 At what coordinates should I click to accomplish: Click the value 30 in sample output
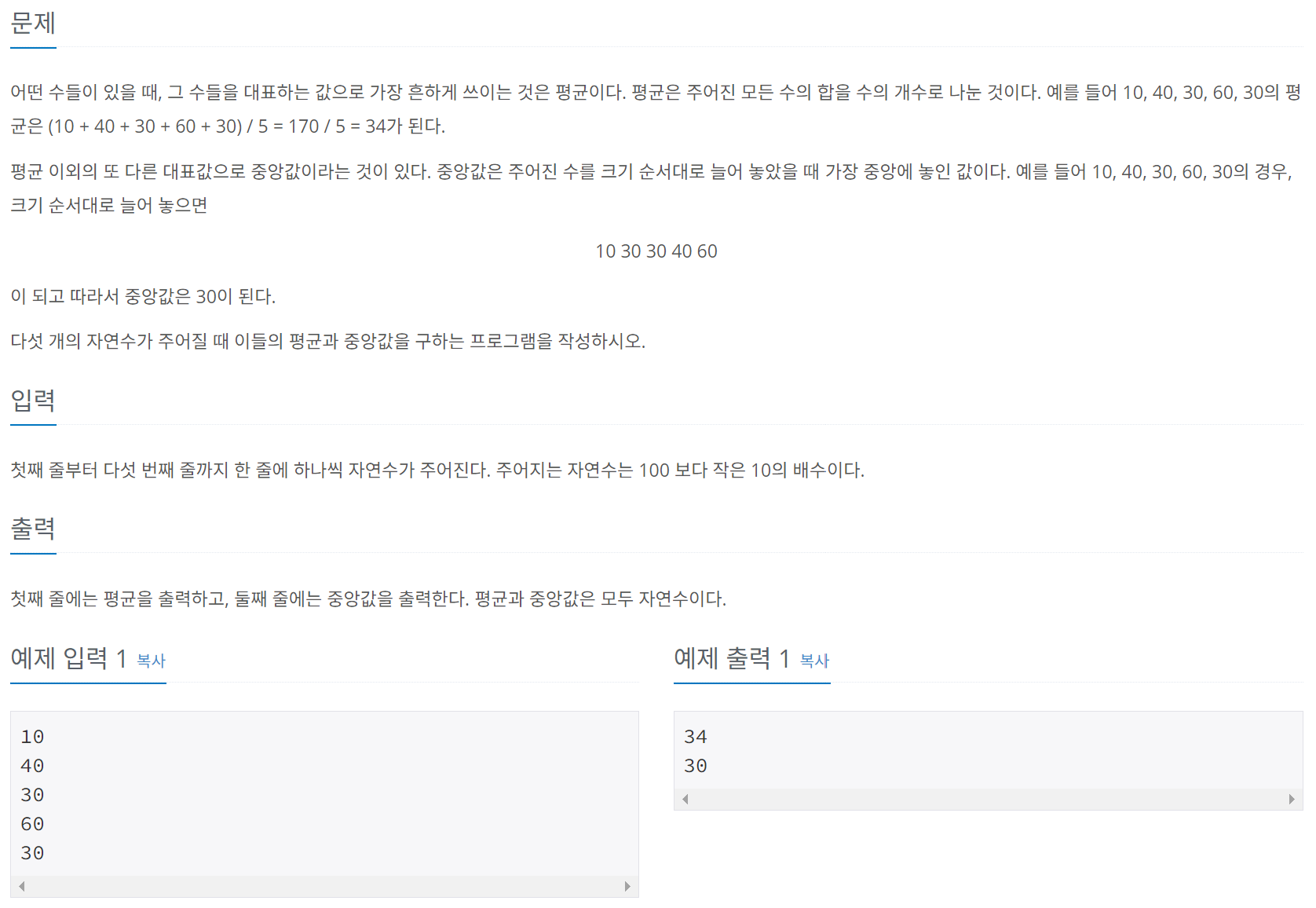[x=696, y=766]
